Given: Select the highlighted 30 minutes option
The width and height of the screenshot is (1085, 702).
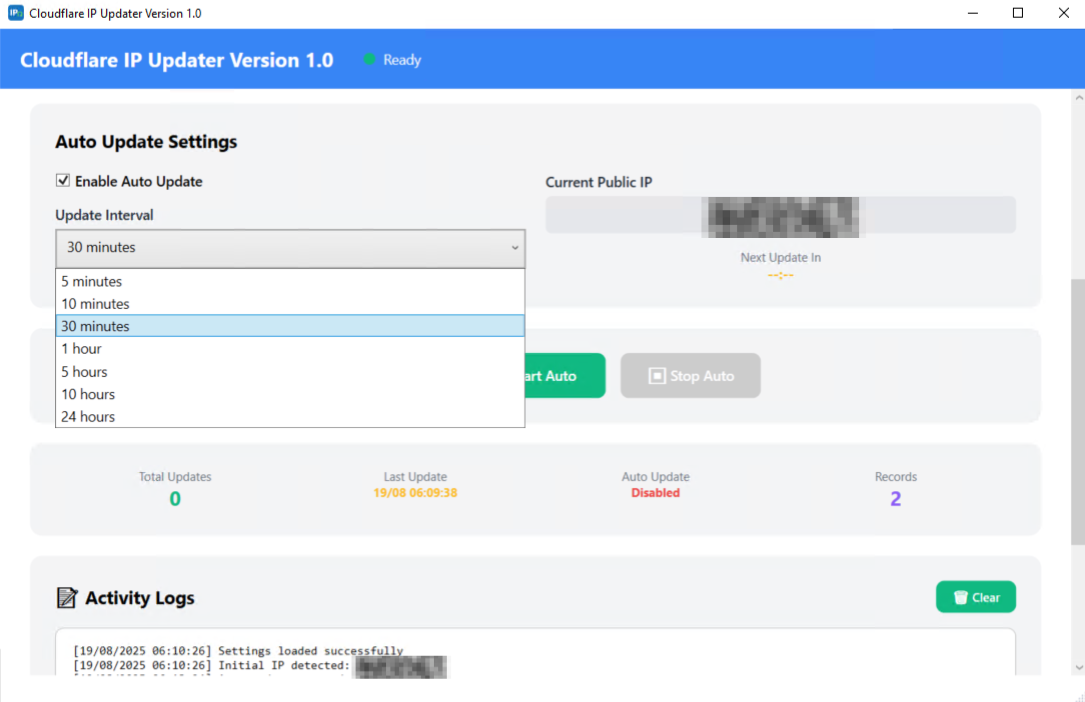Looking at the screenshot, I should 290,326.
